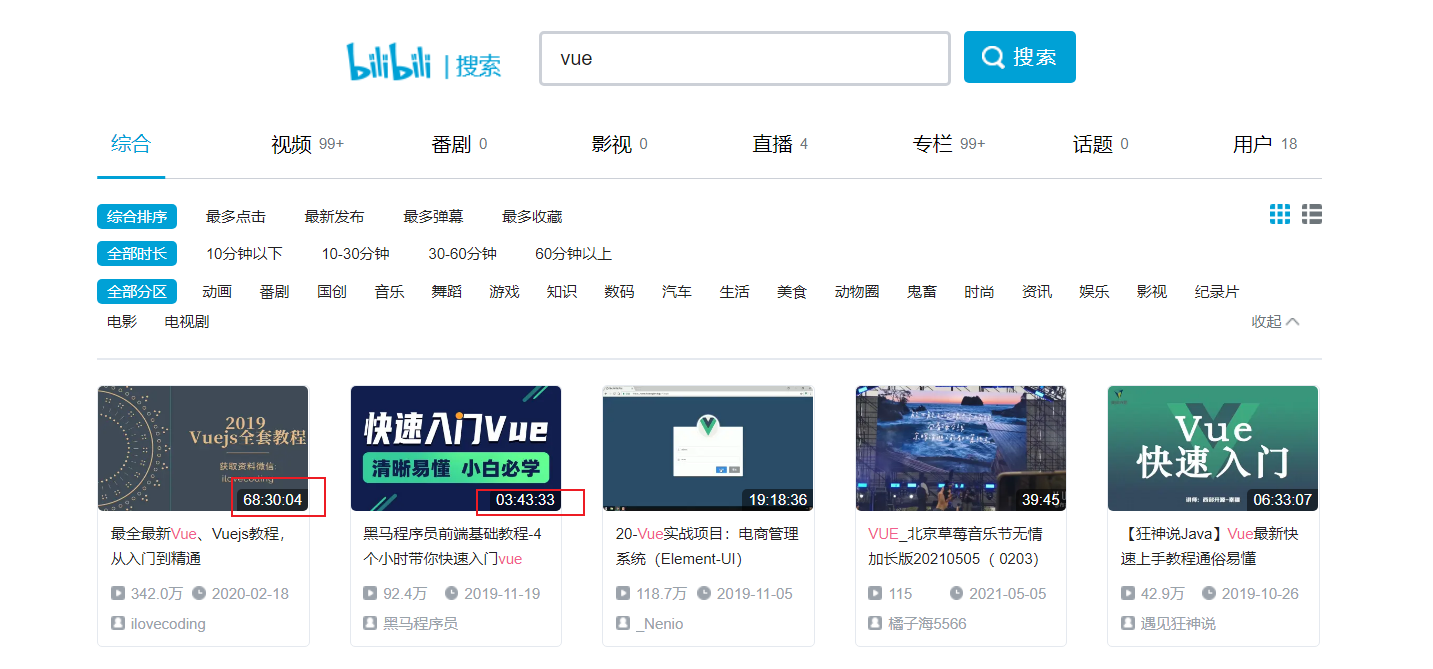This screenshot has width=1433, height=669.
Task: Filter by 纪录片 category
Action: pos(1217,292)
